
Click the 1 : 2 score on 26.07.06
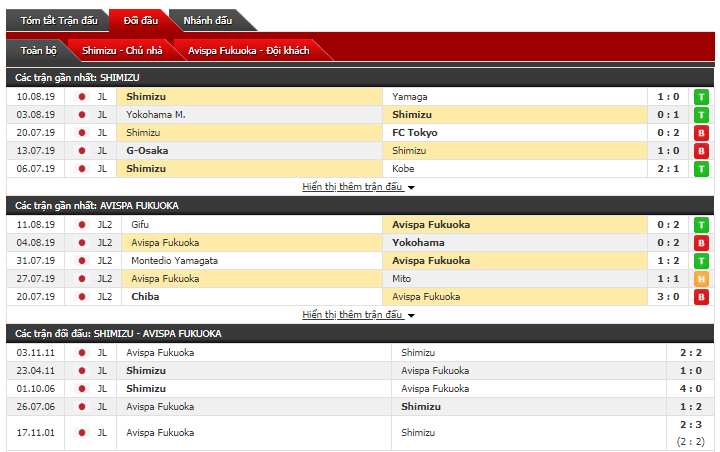[x=691, y=407]
